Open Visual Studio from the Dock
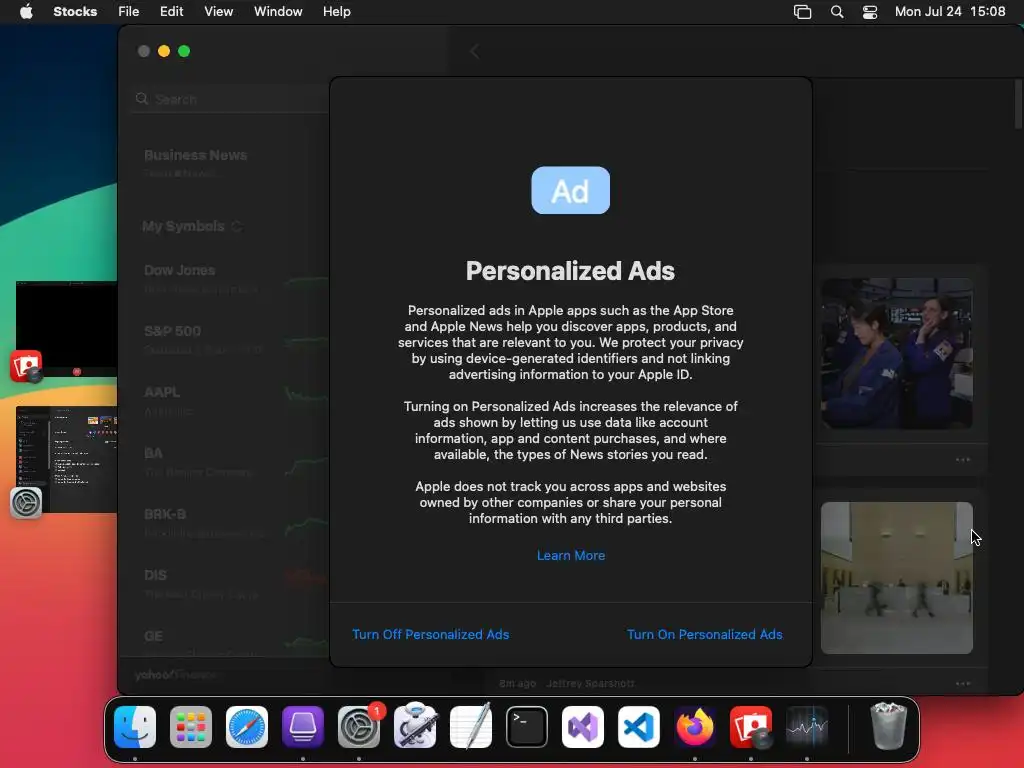The width and height of the screenshot is (1024, 768). pyautogui.click(x=583, y=727)
